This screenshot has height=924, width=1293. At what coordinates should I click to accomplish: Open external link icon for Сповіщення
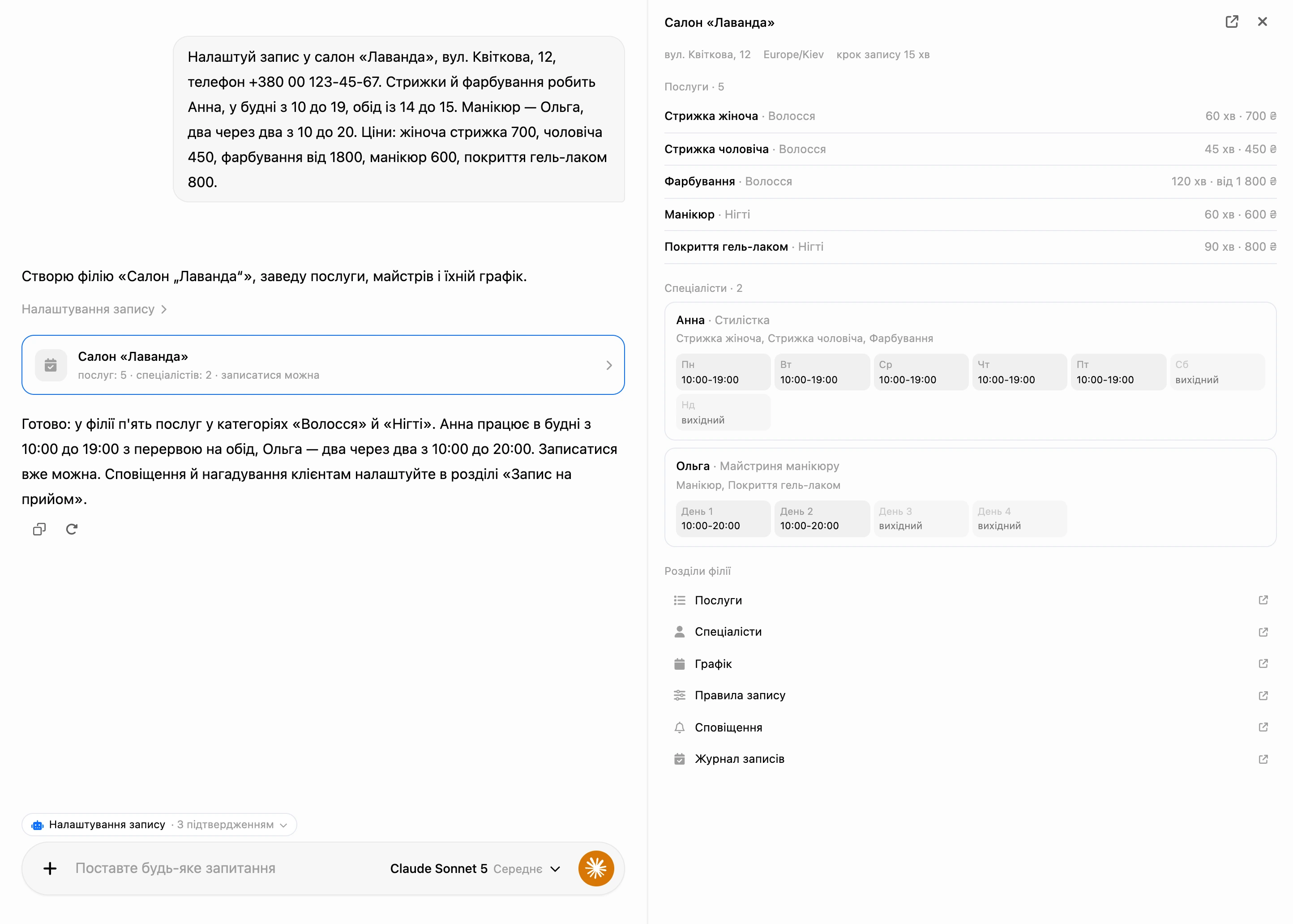(1263, 727)
